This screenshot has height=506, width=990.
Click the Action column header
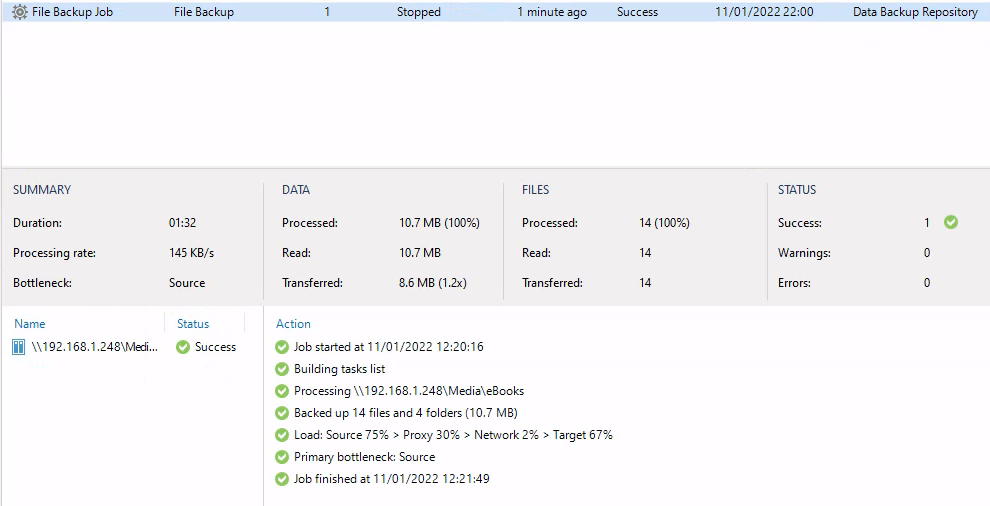[x=293, y=324]
